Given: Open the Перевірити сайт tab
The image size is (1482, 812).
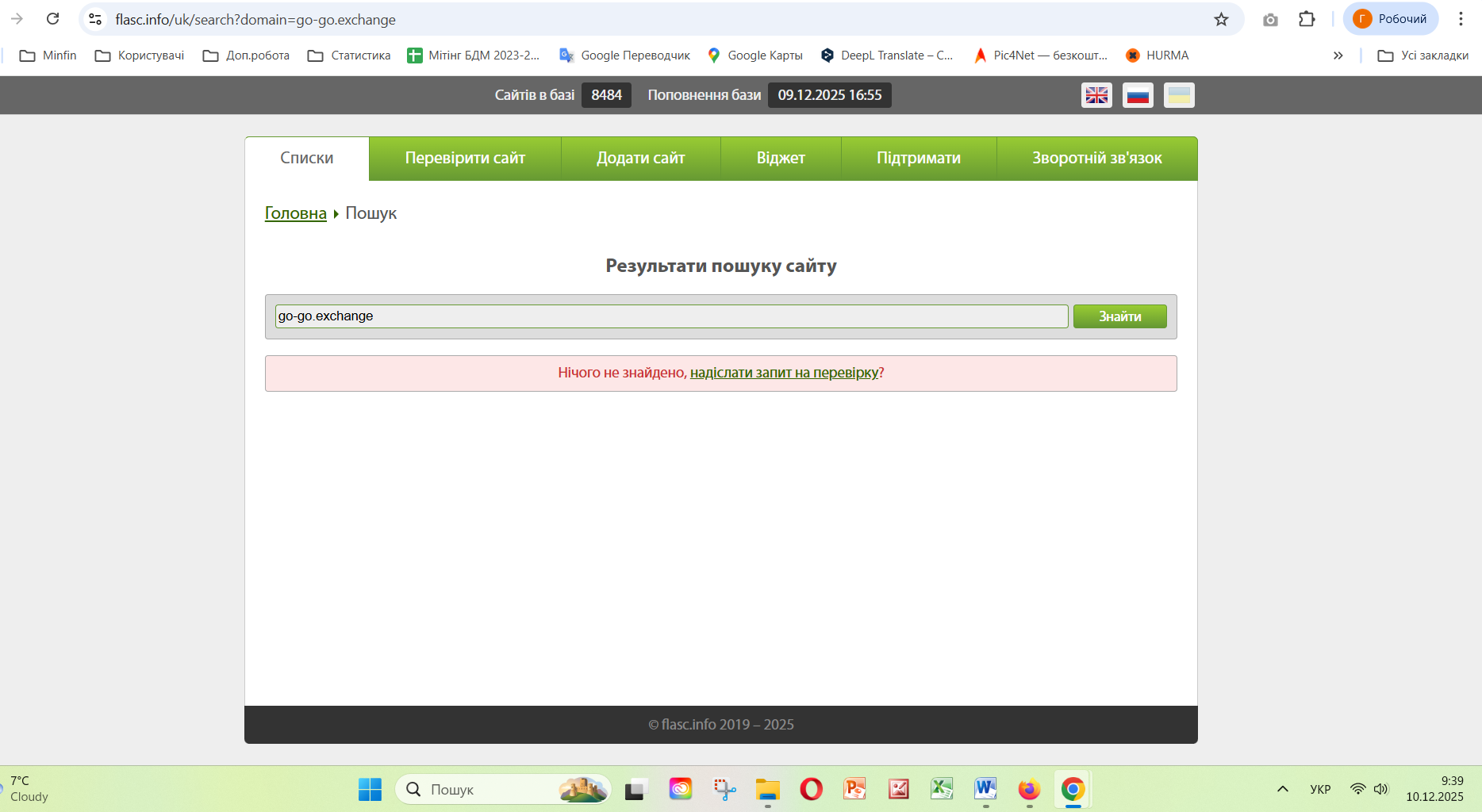Looking at the screenshot, I should pyautogui.click(x=465, y=158).
